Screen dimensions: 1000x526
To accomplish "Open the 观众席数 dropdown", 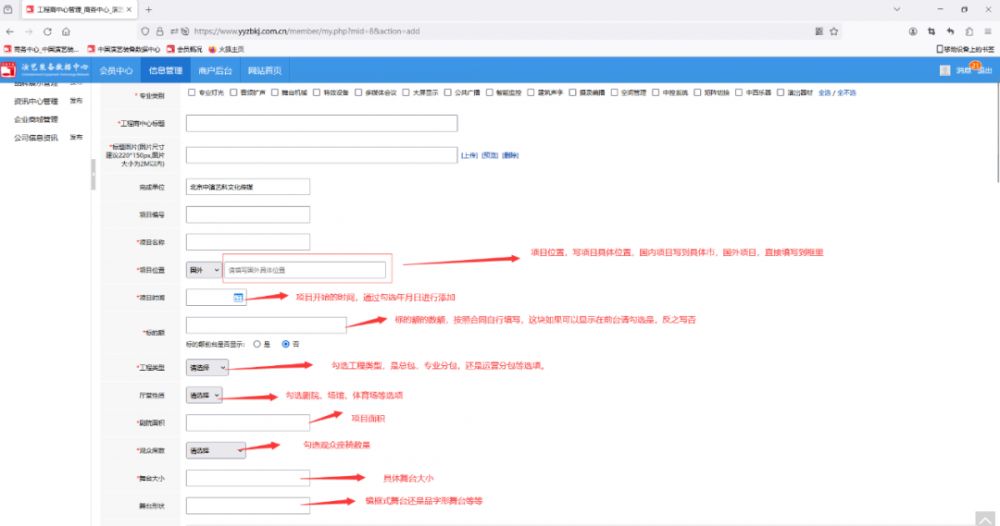I will tap(216, 450).
